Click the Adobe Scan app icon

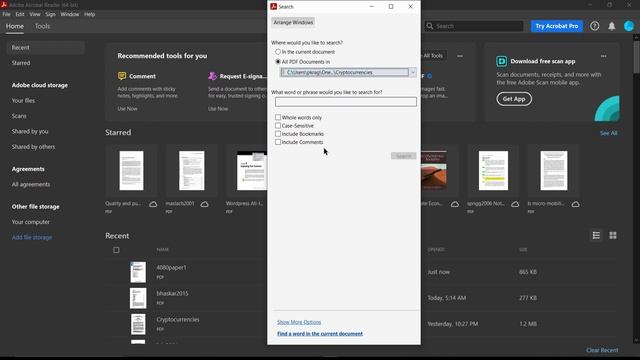(501, 61)
